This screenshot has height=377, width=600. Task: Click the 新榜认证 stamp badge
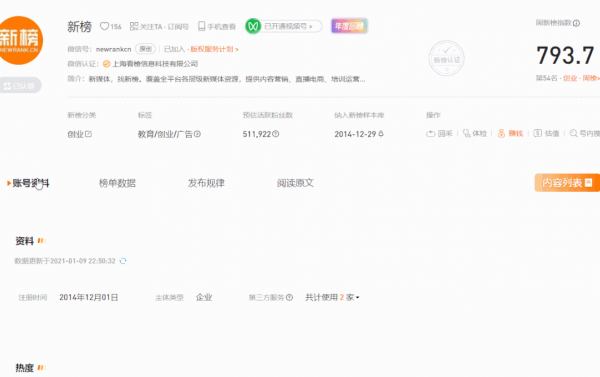coord(446,58)
